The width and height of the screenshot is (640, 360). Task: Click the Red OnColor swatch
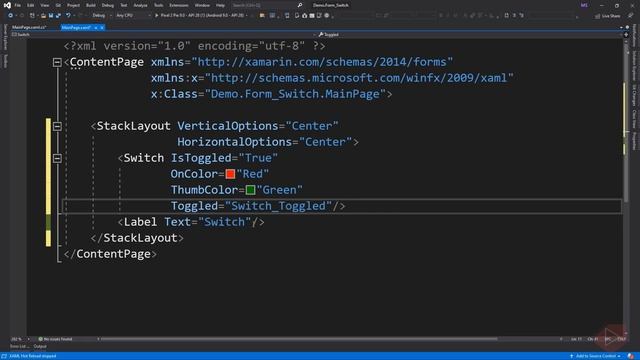pos(230,174)
